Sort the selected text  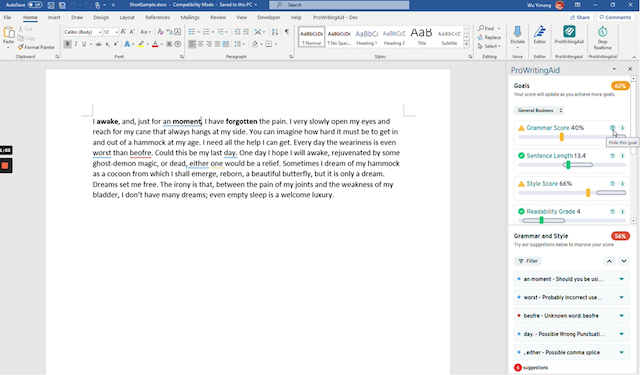(275, 32)
